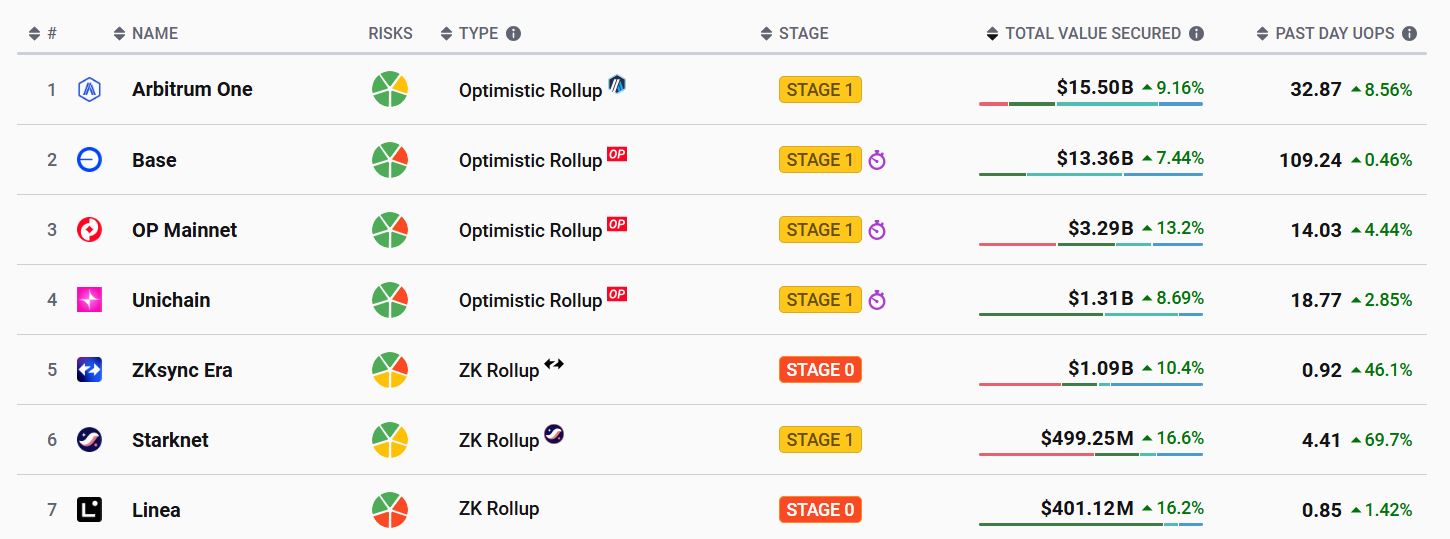Click the ZK stack arrows icon for ZKsync Era
Viewport: 1450px width, 539px height.
[554, 364]
